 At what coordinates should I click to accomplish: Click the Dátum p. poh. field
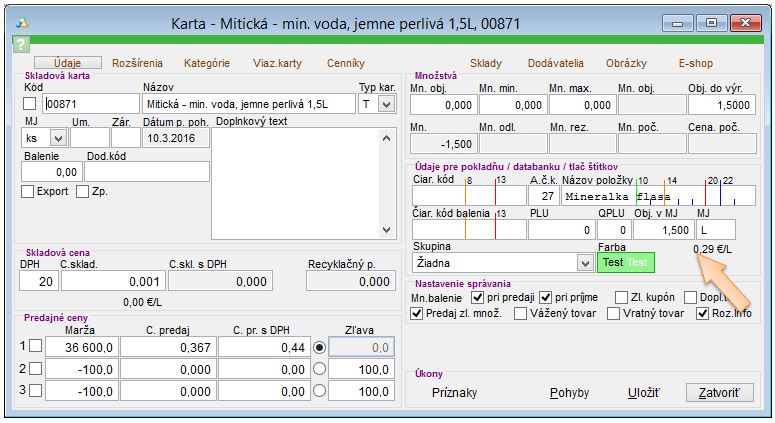[x=176, y=138]
